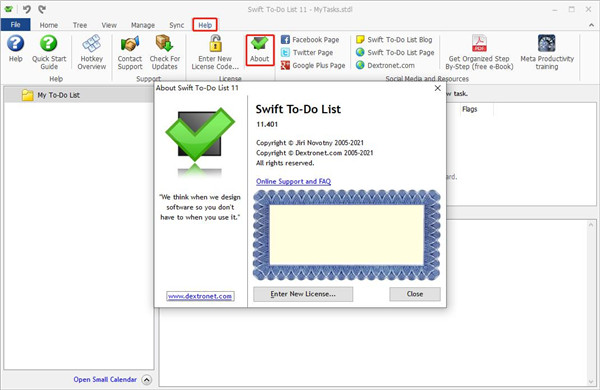This screenshot has height=390, width=600.
Task: Switch to the Manage tab
Action: click(x=143, y=25)
